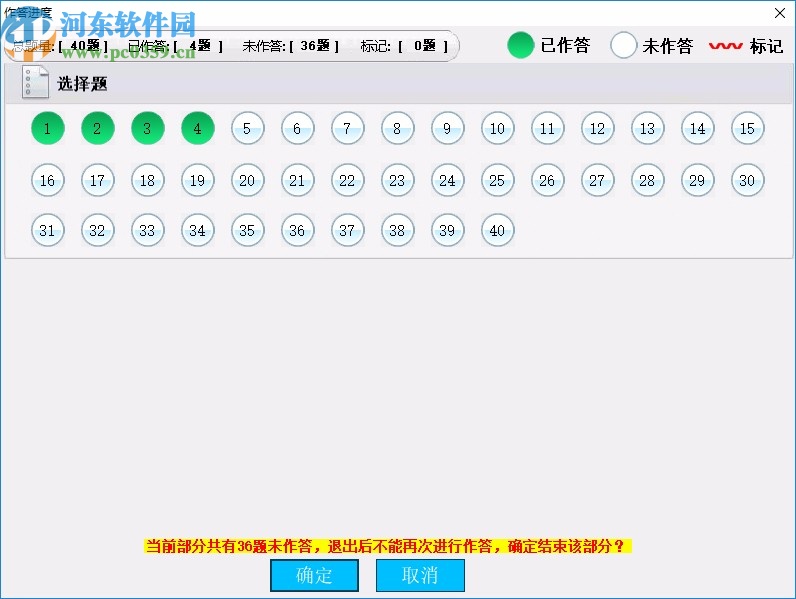Click the yellow warning message text
This screenshot has width=796, height=599.
(x=387, y=546)
